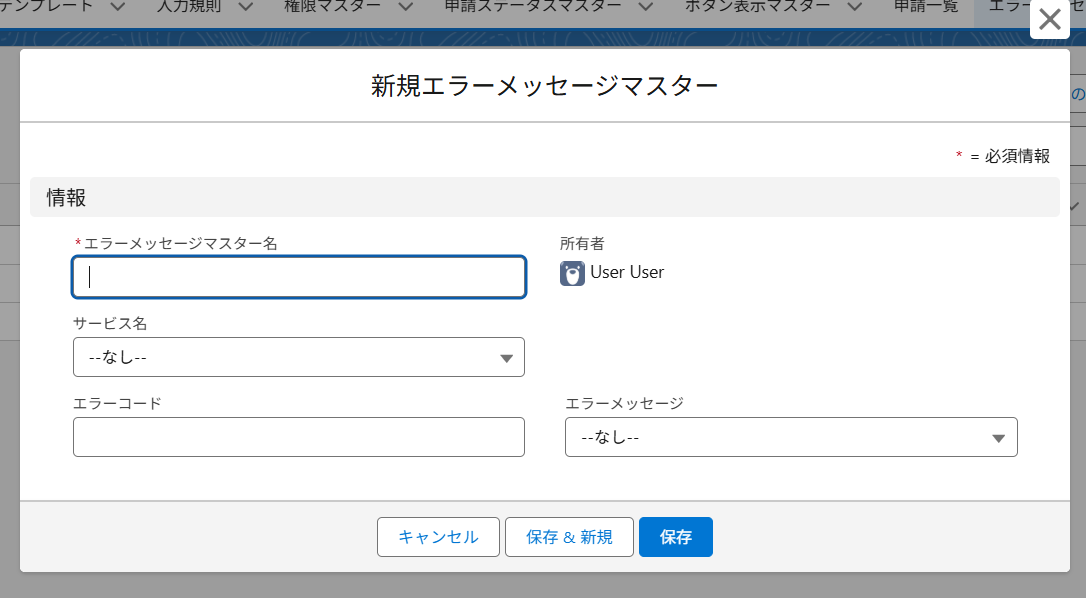Save the record with 保存 button
Viewport: 1086px width, 598px height.
(x=675, y=537)
